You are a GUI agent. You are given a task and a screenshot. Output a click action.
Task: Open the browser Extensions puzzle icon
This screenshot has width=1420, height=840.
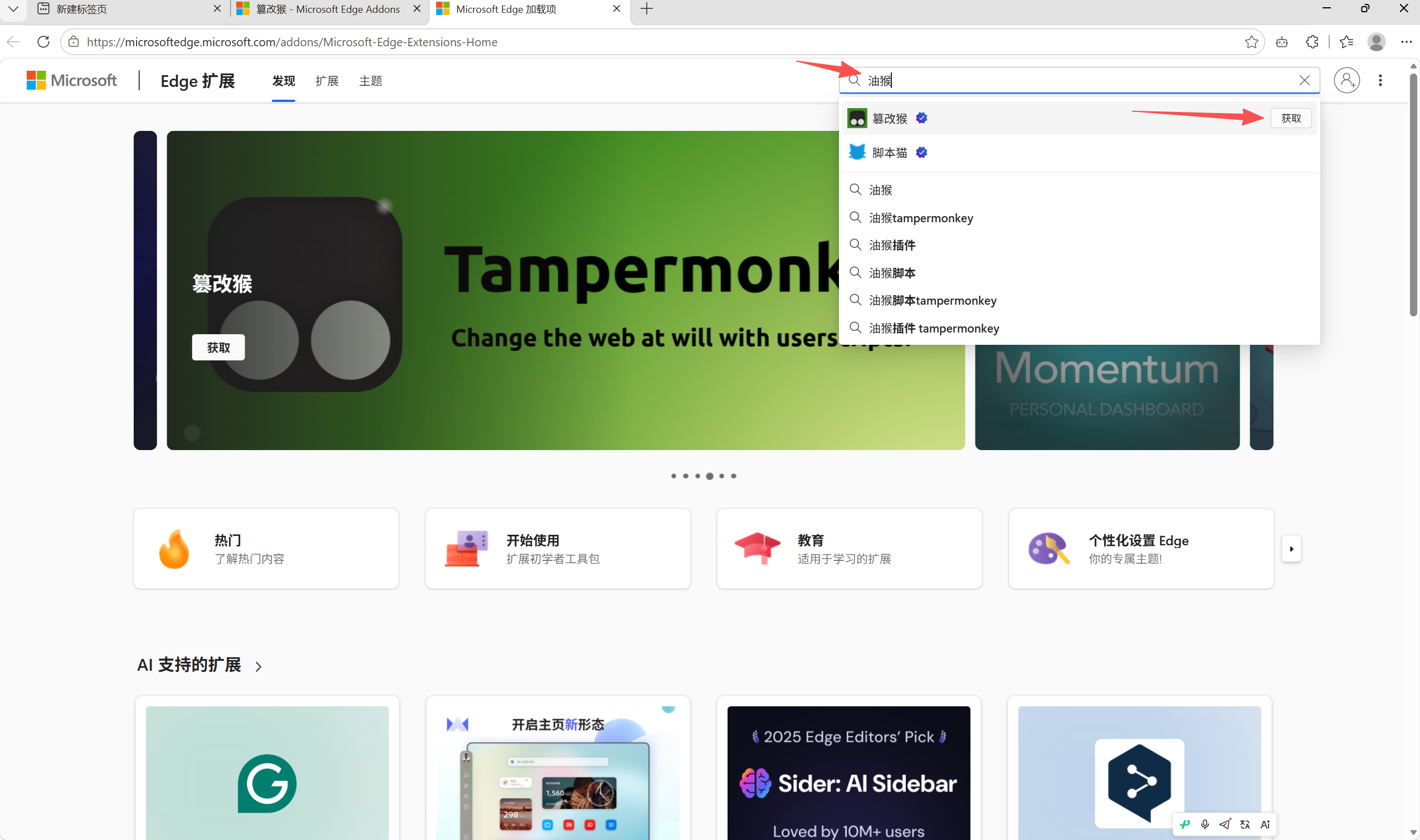tap(1312, 42)
